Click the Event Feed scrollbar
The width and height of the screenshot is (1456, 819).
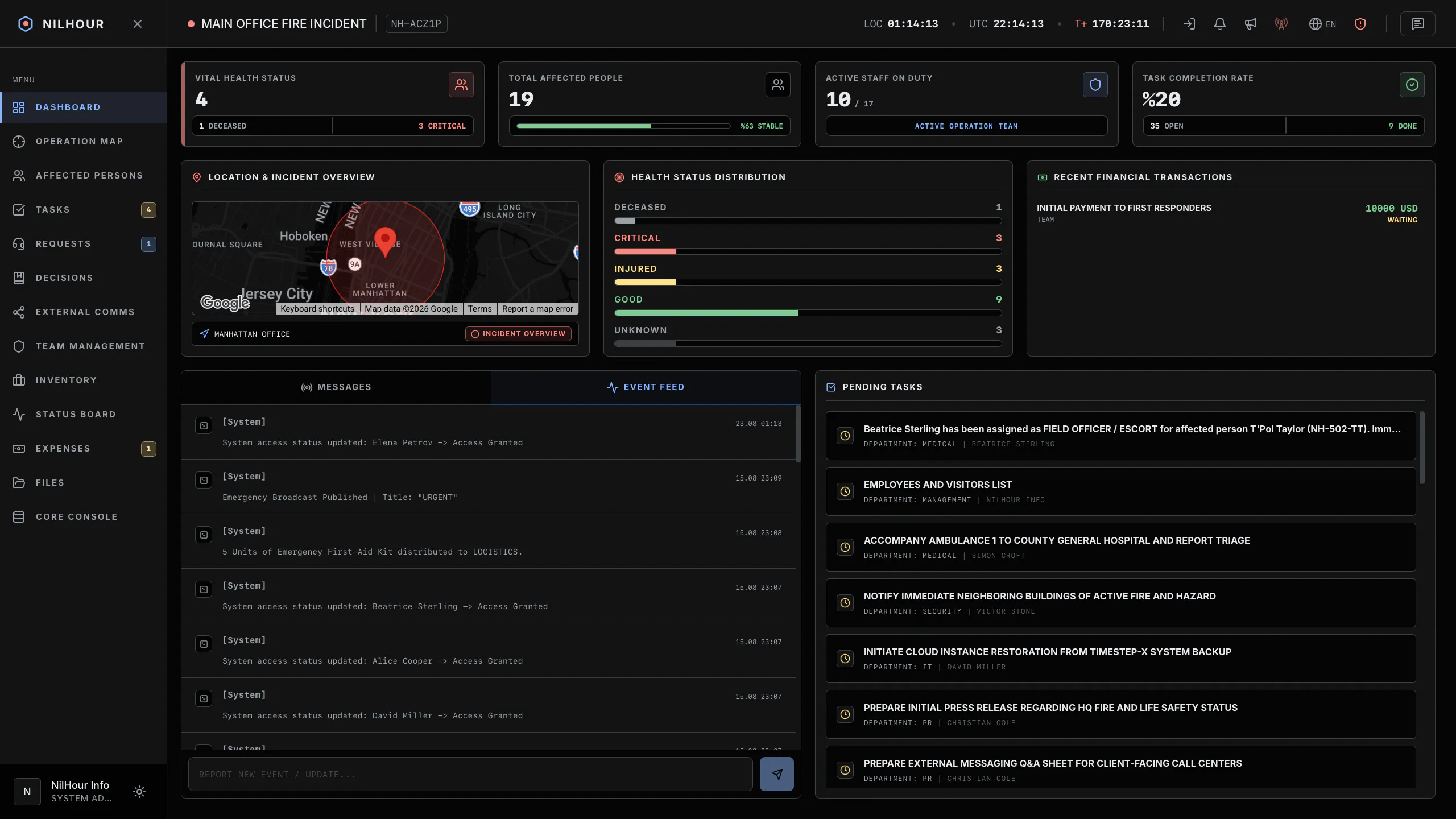[x=798, y=433]
